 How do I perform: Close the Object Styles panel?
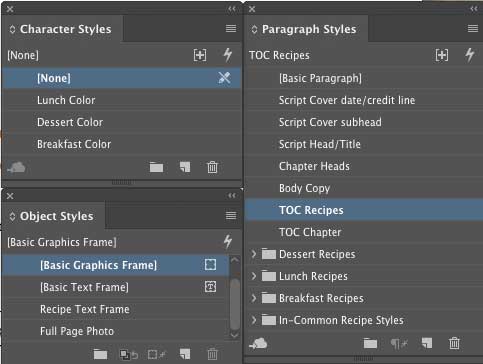point(10,196)
